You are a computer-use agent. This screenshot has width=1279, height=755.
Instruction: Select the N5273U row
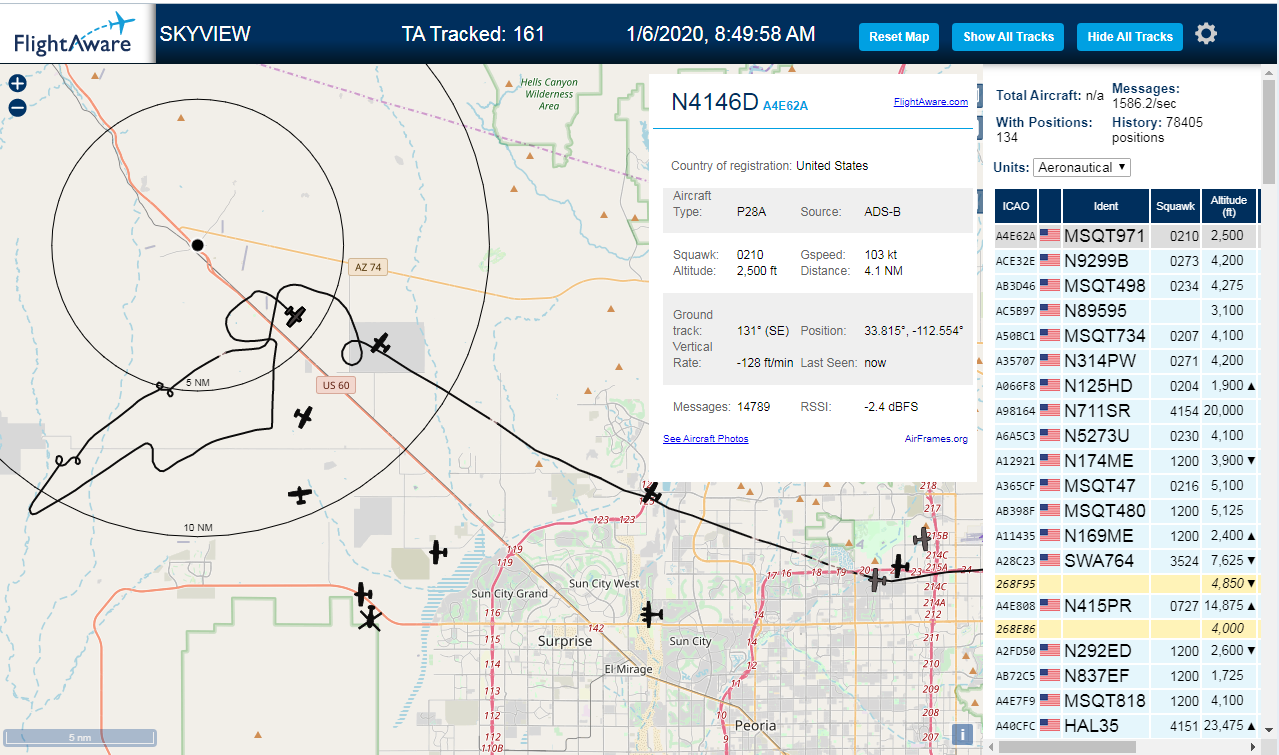coord(1126,436)
